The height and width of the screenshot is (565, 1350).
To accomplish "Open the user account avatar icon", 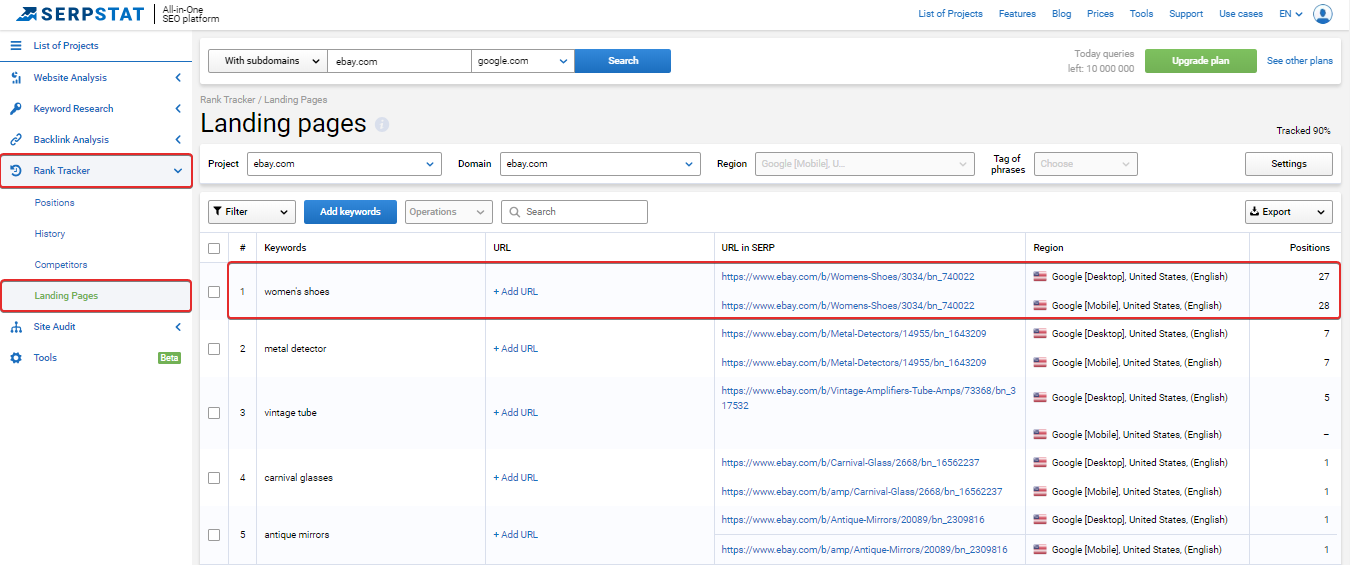I will [x=1323, y=14].
